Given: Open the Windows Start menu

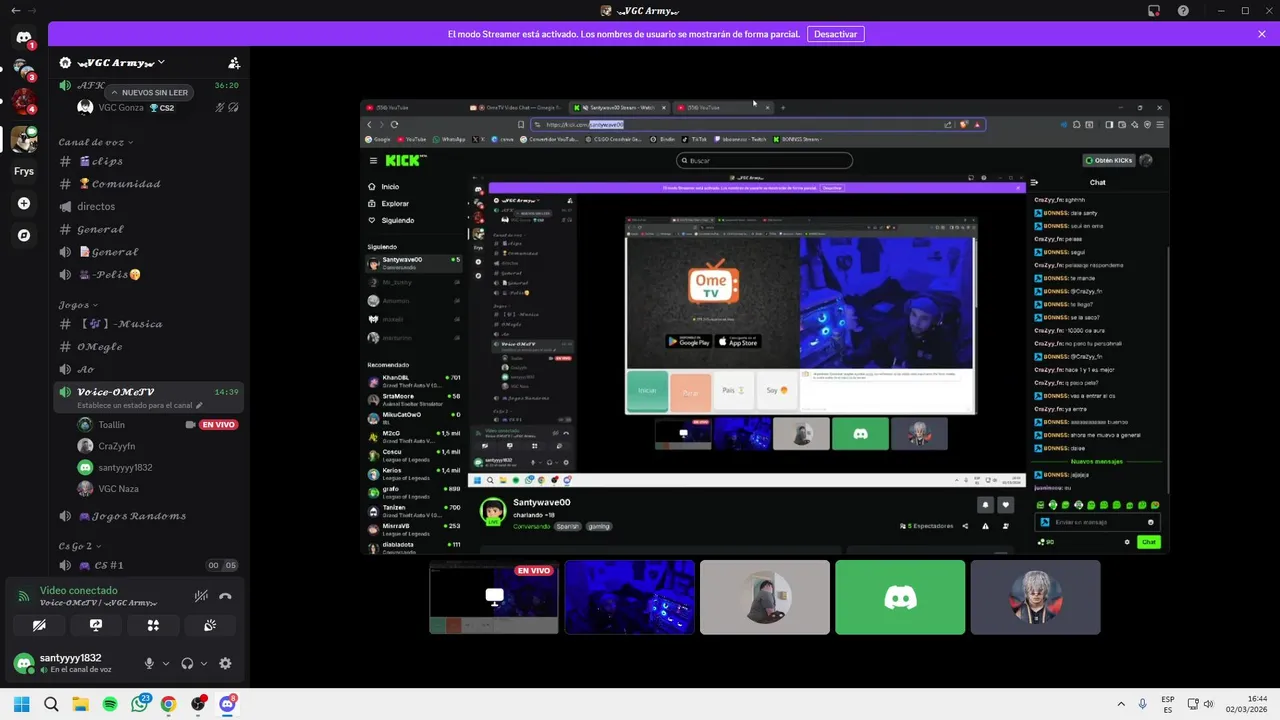Looking at the screenshot, I should pos(22,704).
